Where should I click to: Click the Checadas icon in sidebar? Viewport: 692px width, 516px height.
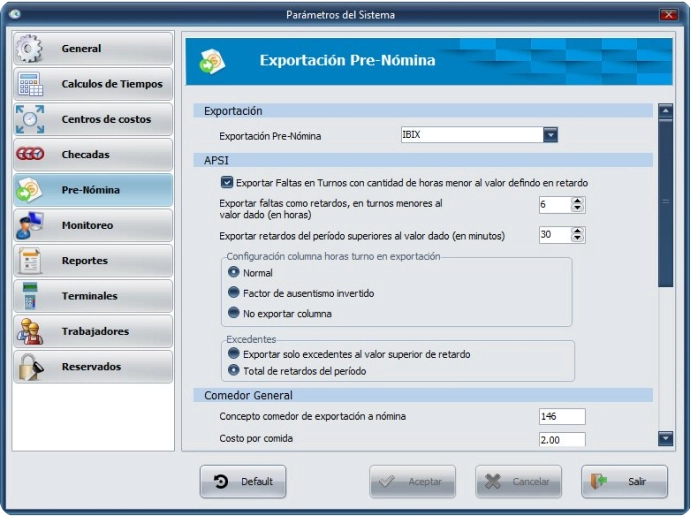click(x=30, y=155)
